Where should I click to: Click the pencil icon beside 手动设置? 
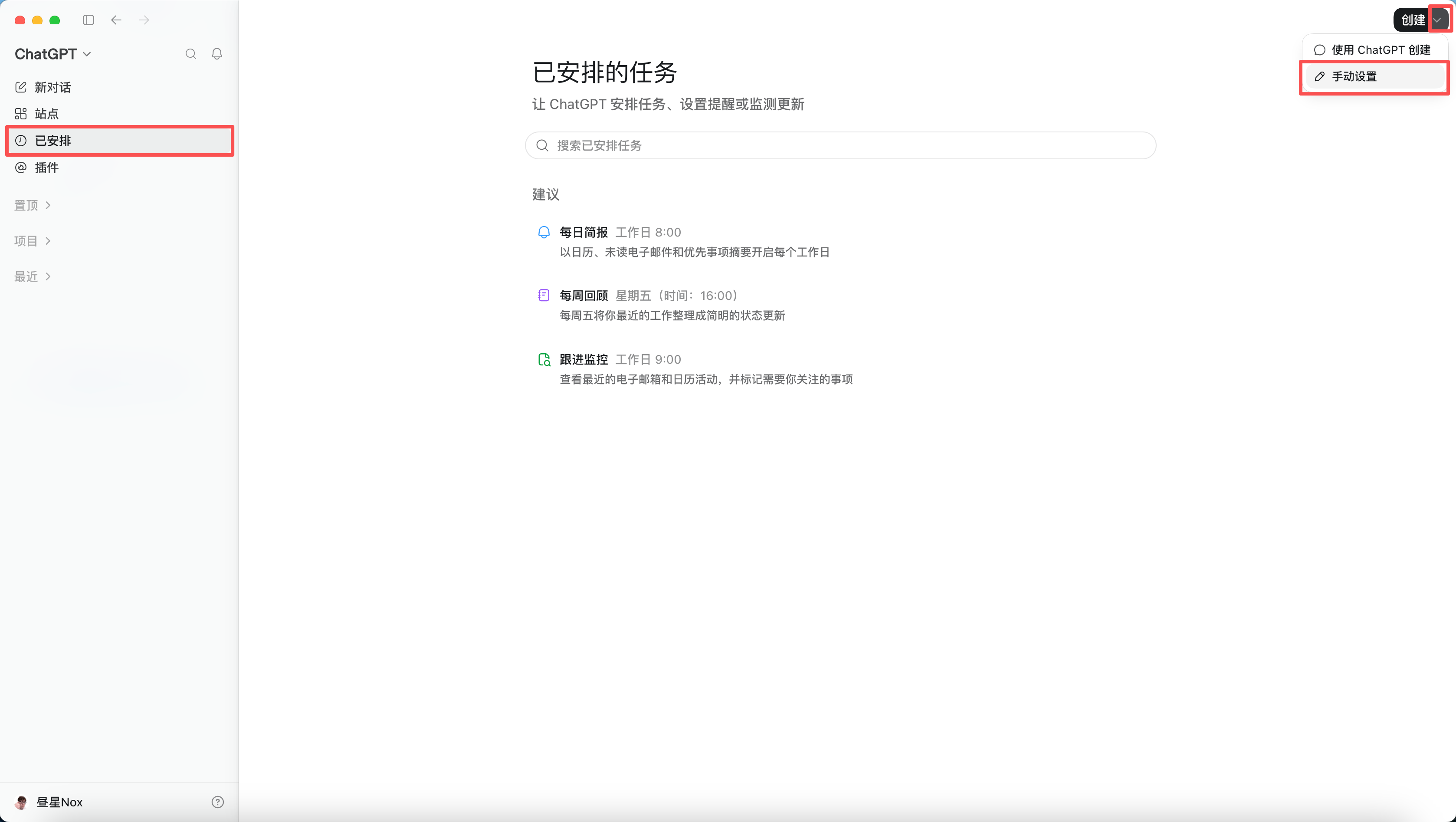(1320, 76)
